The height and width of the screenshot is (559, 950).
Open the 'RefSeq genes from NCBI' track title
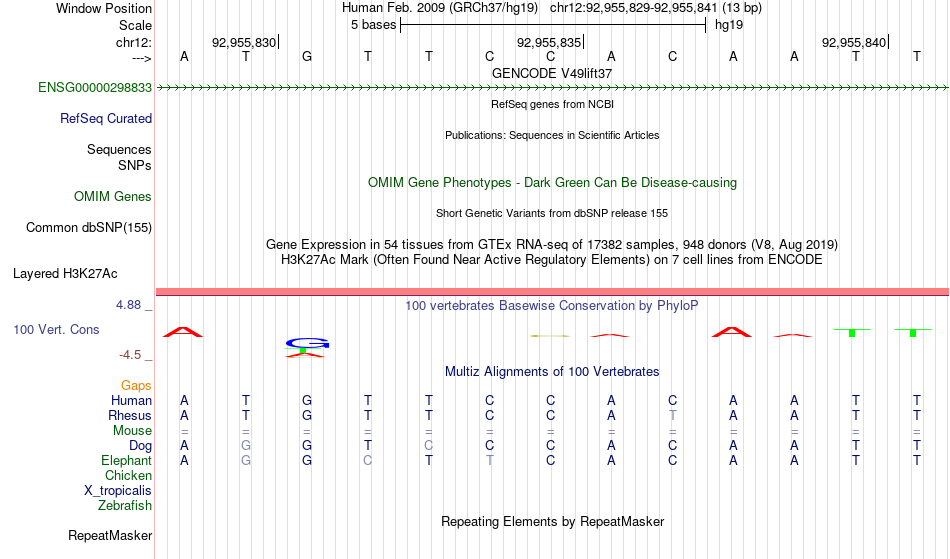pos(552,104)
